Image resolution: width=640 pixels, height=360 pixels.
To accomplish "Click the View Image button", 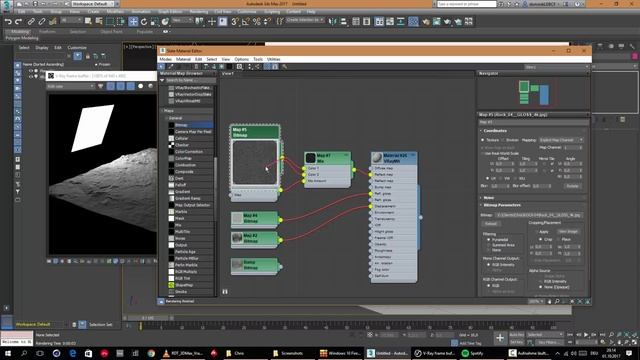I will point(568,231).
